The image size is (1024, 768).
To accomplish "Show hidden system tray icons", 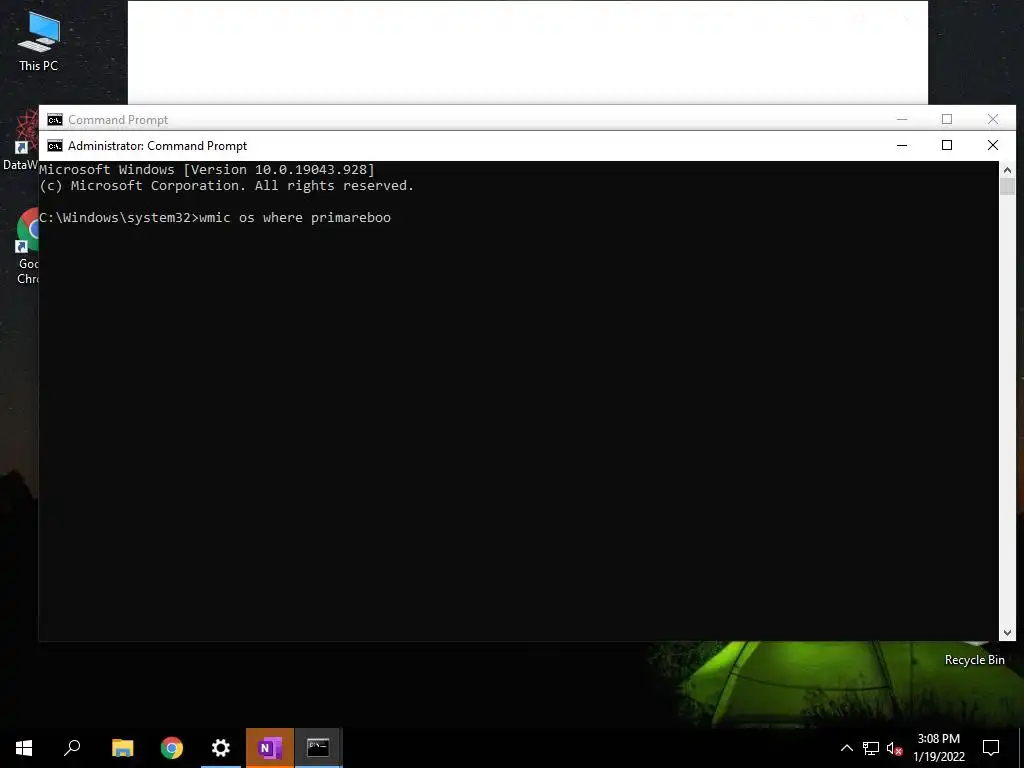I will pyautogui.click(x=846, y=748).
